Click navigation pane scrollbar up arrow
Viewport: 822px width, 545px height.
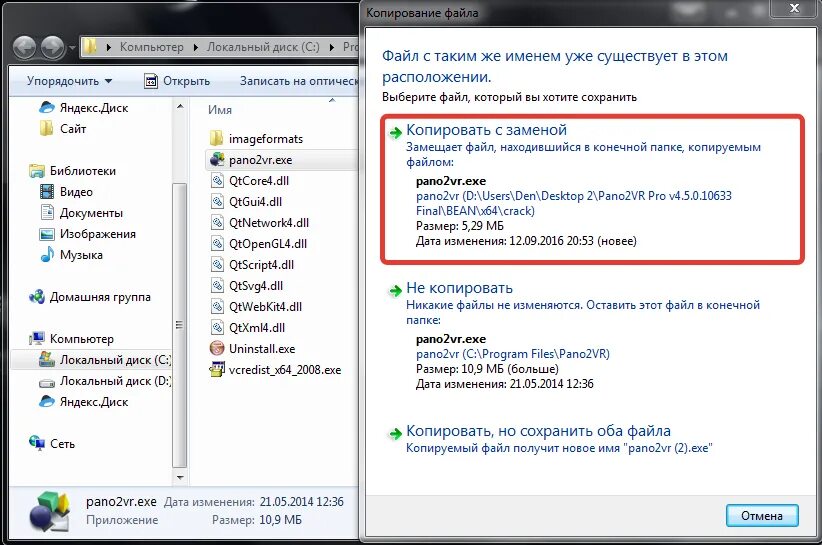click(180, 106)
